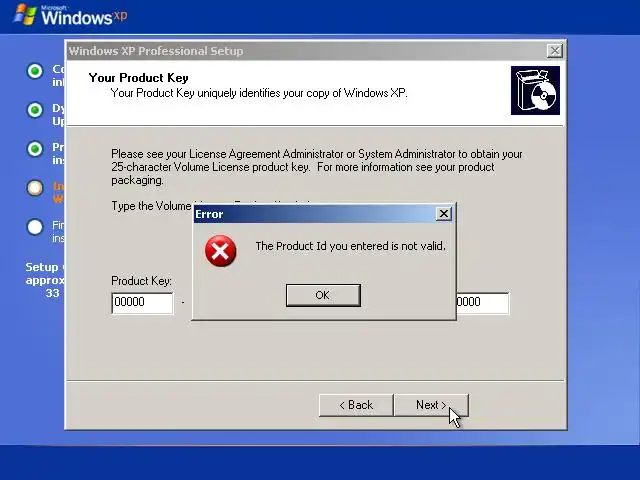
Task: Click the software box and CD icon
Action: 535,90
